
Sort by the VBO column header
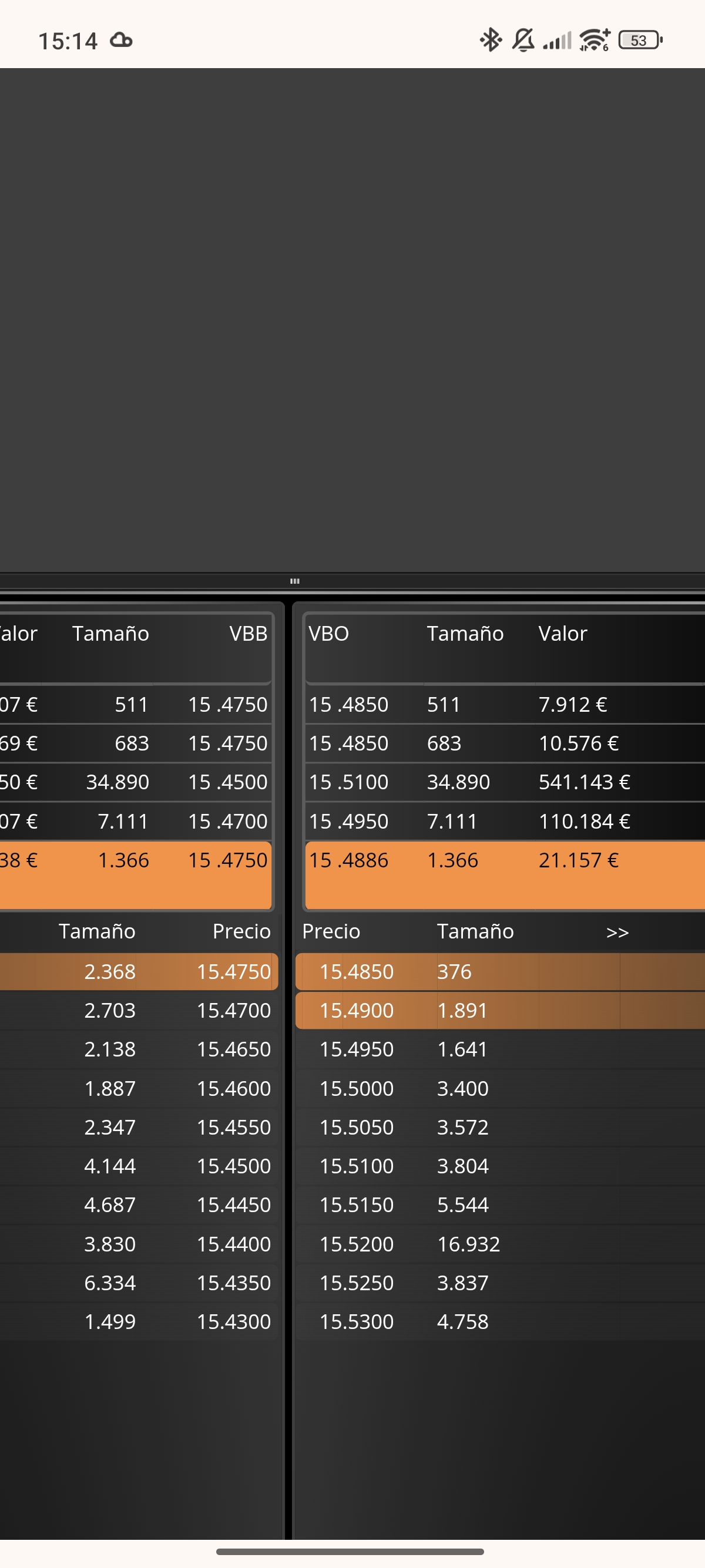(x=329, y=634)
